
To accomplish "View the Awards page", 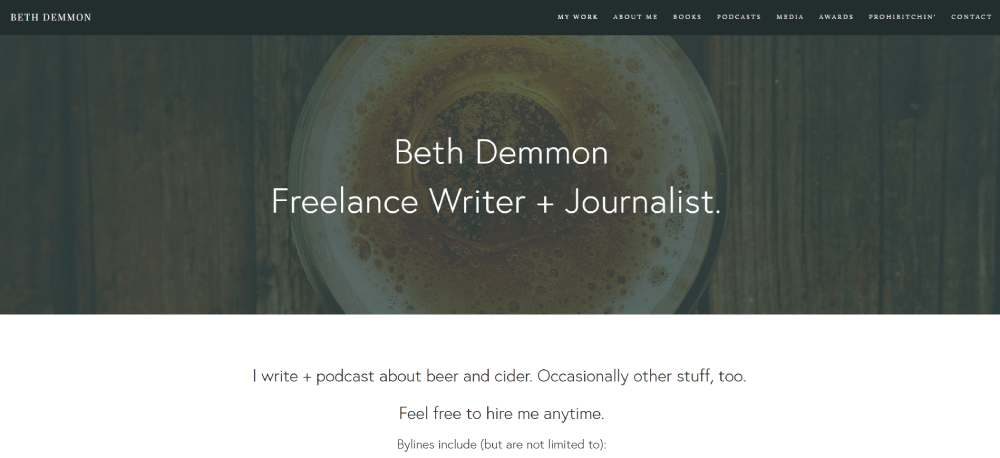I will (x=836, y=17).
